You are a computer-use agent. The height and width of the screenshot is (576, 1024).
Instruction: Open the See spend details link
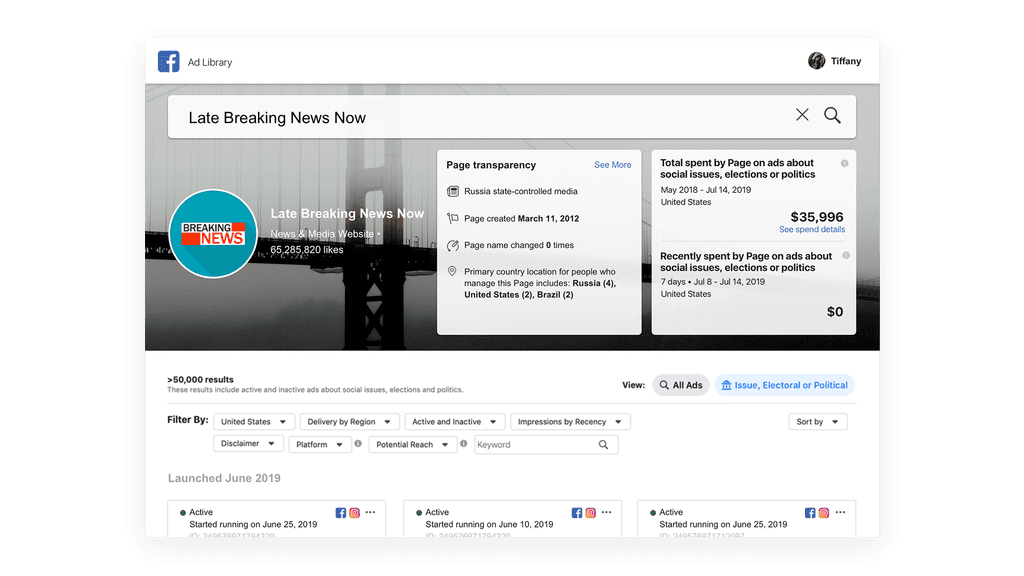tap(811, 230)
